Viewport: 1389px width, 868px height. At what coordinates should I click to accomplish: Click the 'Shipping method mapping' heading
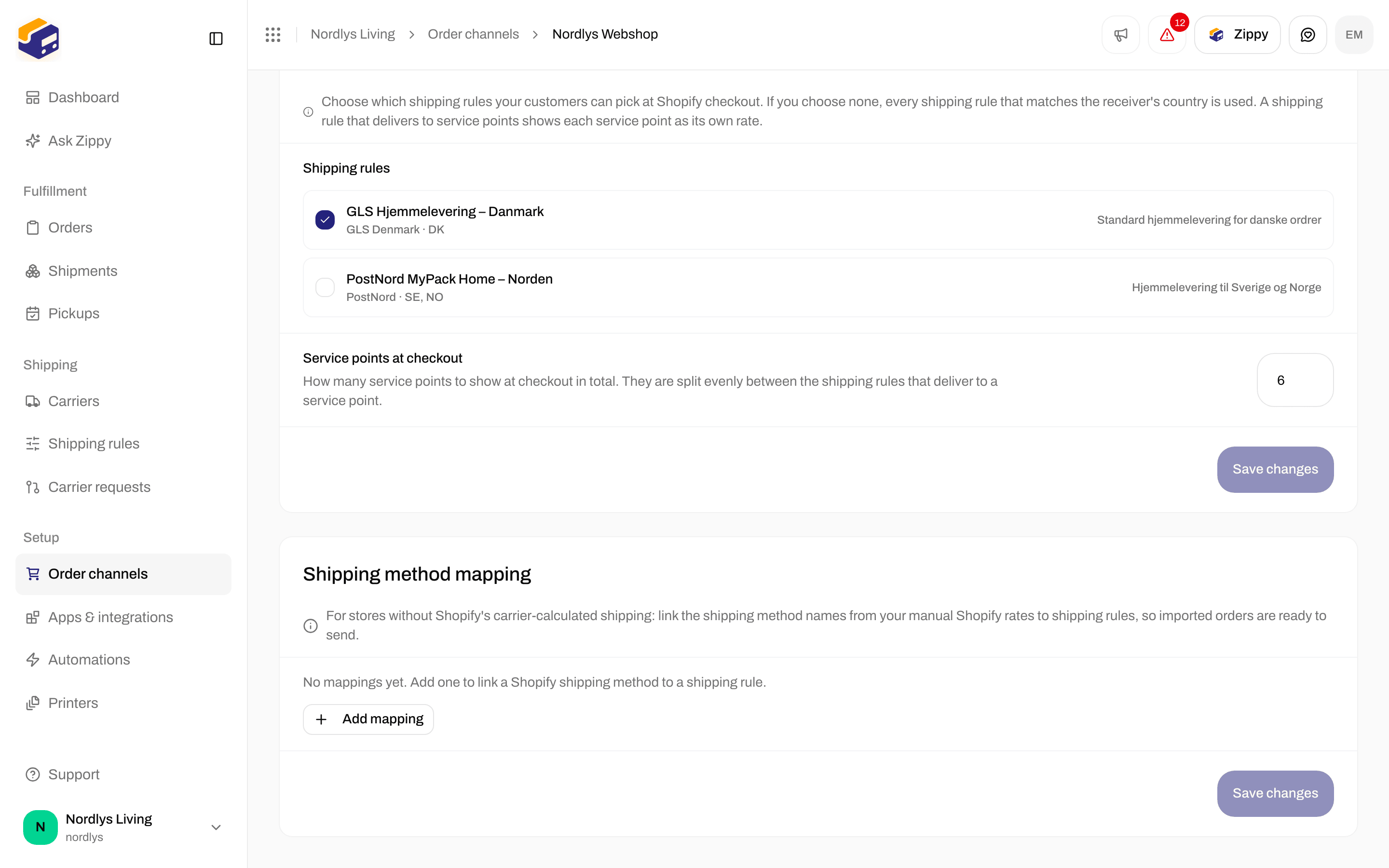tap(417, 574)
